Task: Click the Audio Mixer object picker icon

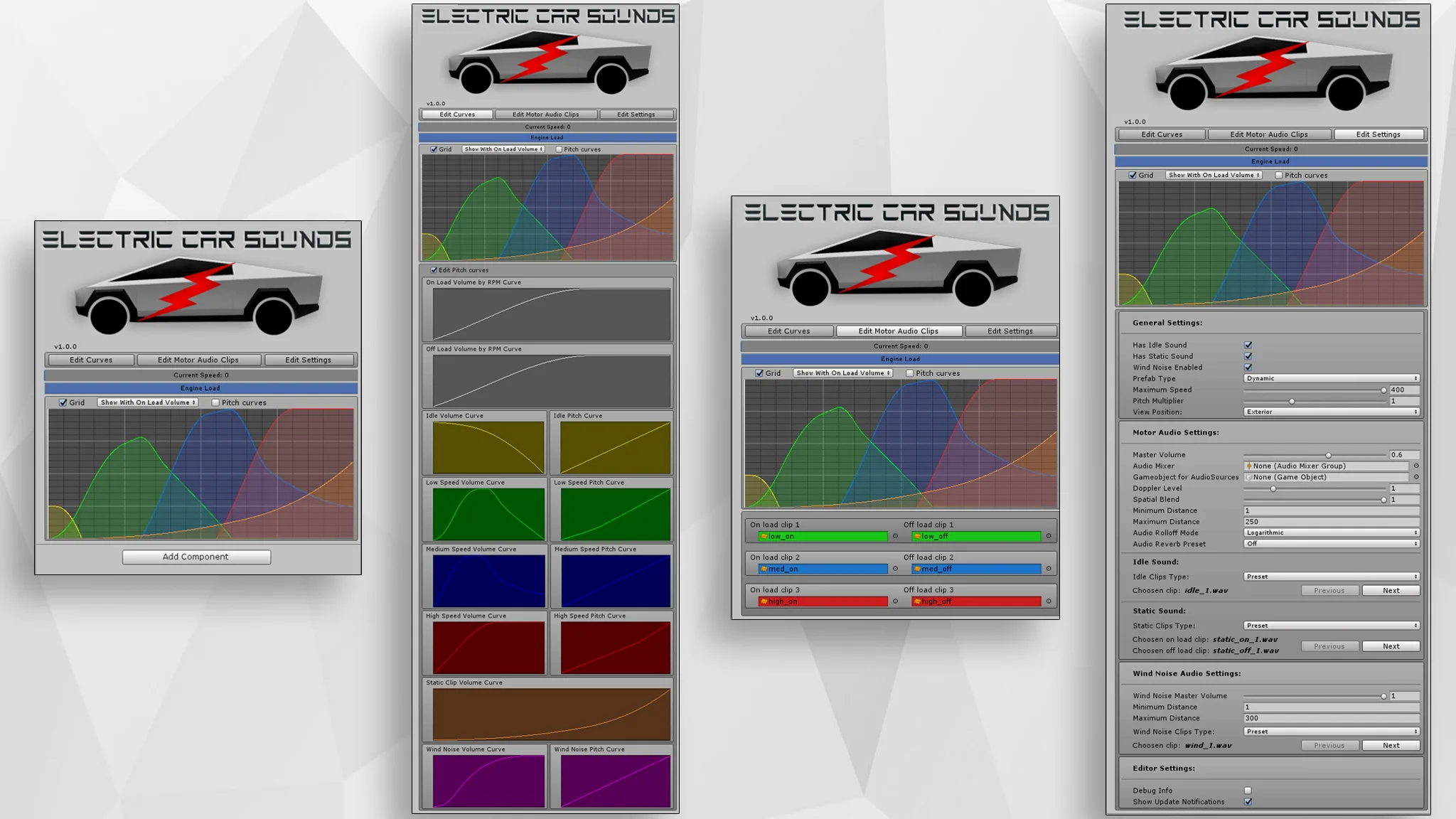Action: 1418,466
